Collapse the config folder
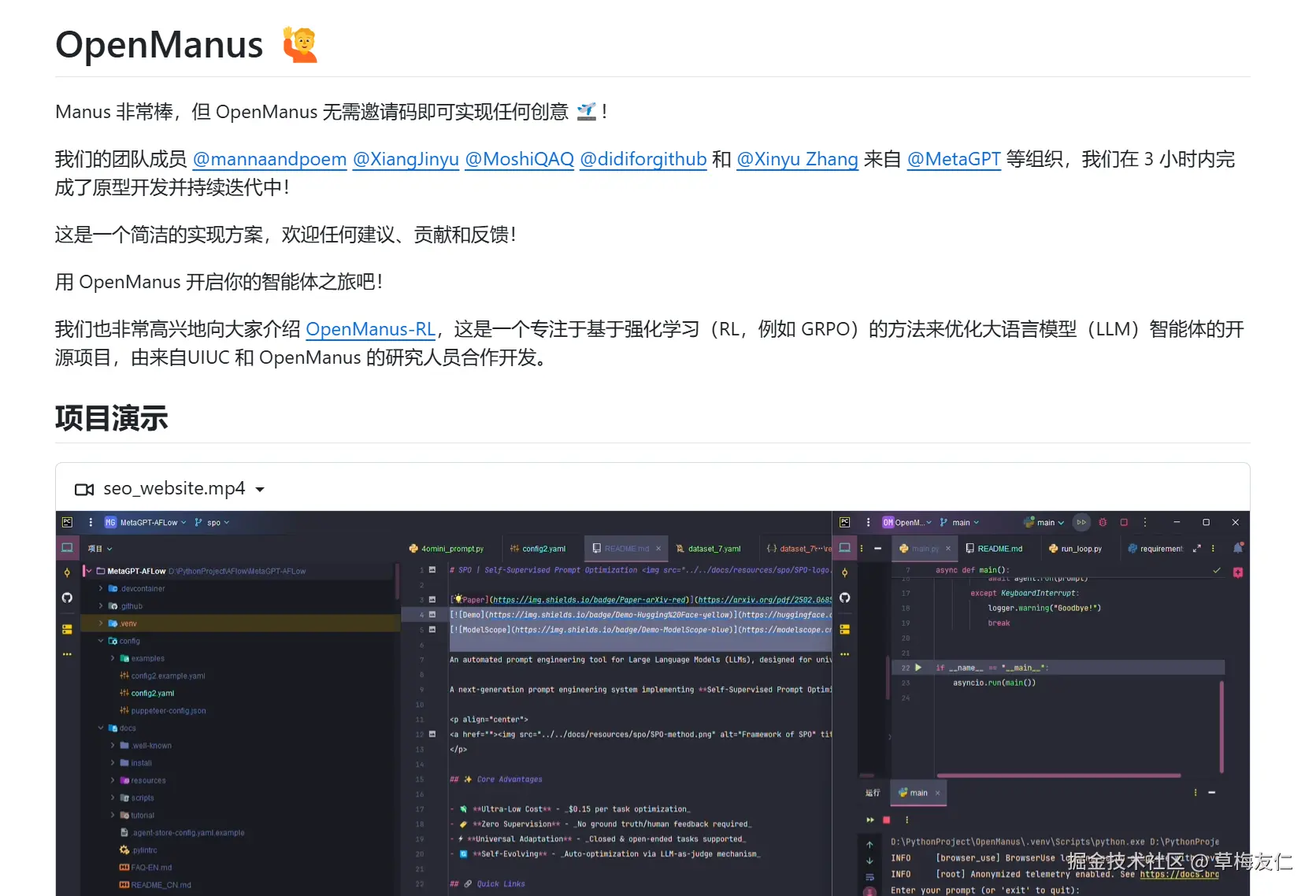 click(101, 641)
